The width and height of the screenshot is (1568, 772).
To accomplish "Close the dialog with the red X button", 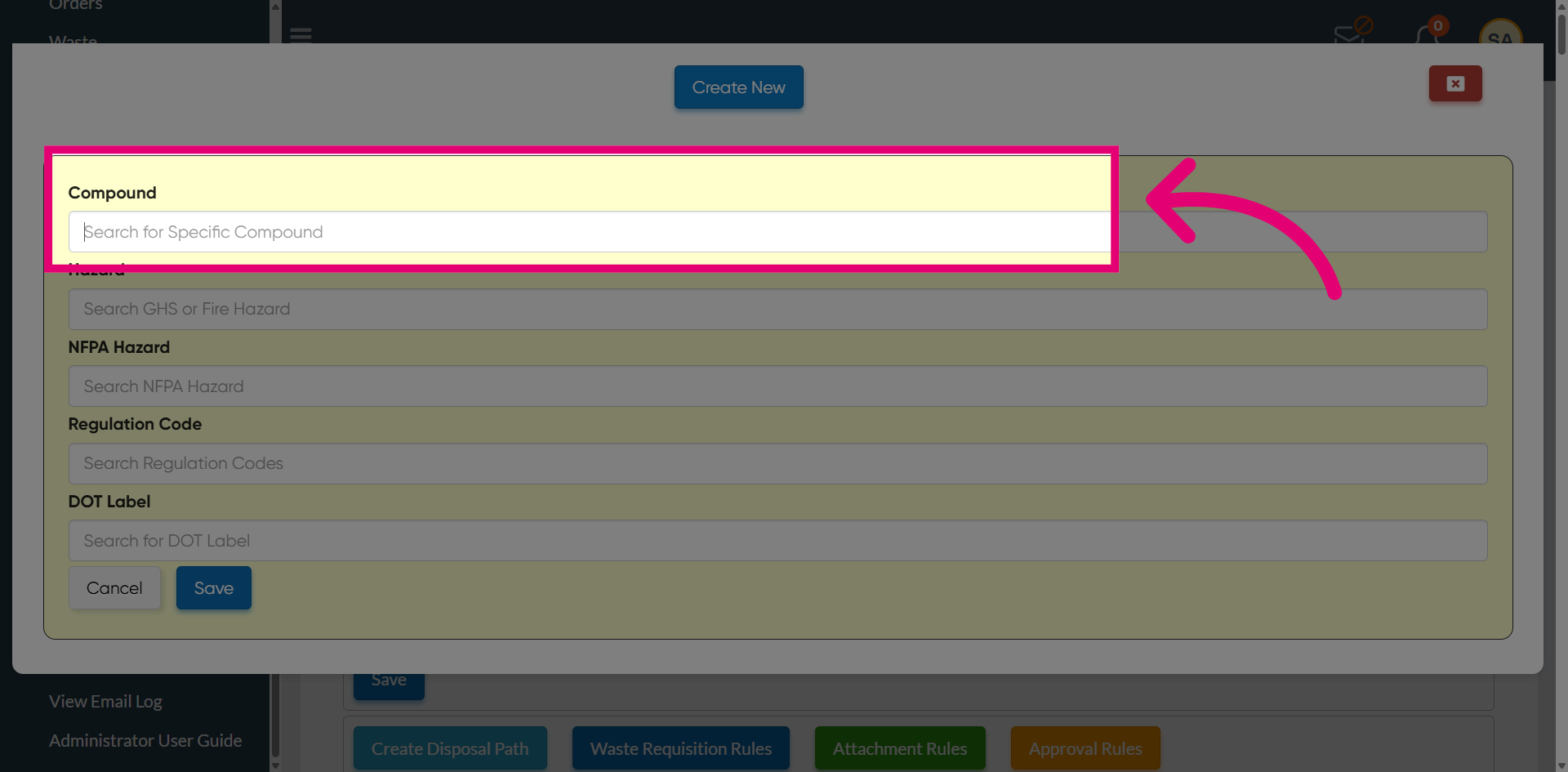I will [1454, 84].
